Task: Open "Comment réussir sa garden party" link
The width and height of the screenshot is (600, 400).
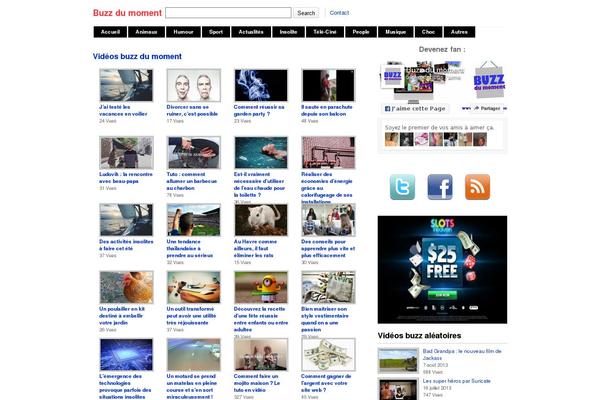Action: [x=259, y=110]
